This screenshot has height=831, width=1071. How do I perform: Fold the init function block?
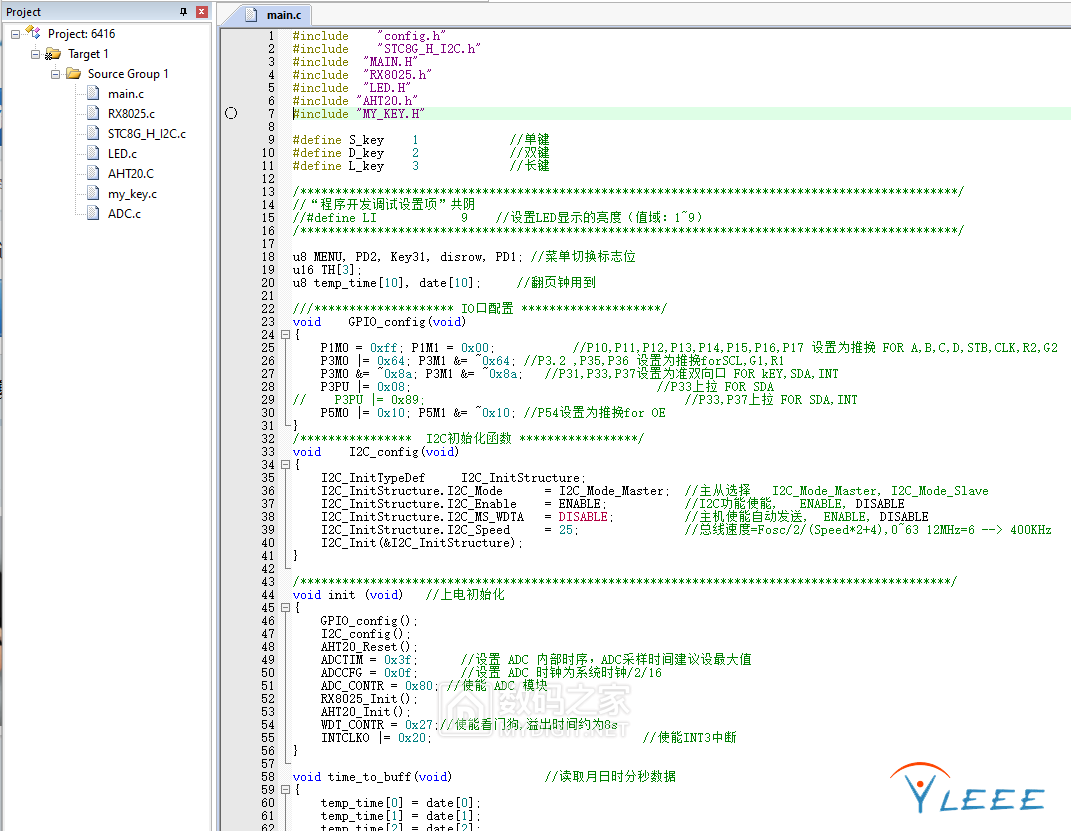[286, 608]
